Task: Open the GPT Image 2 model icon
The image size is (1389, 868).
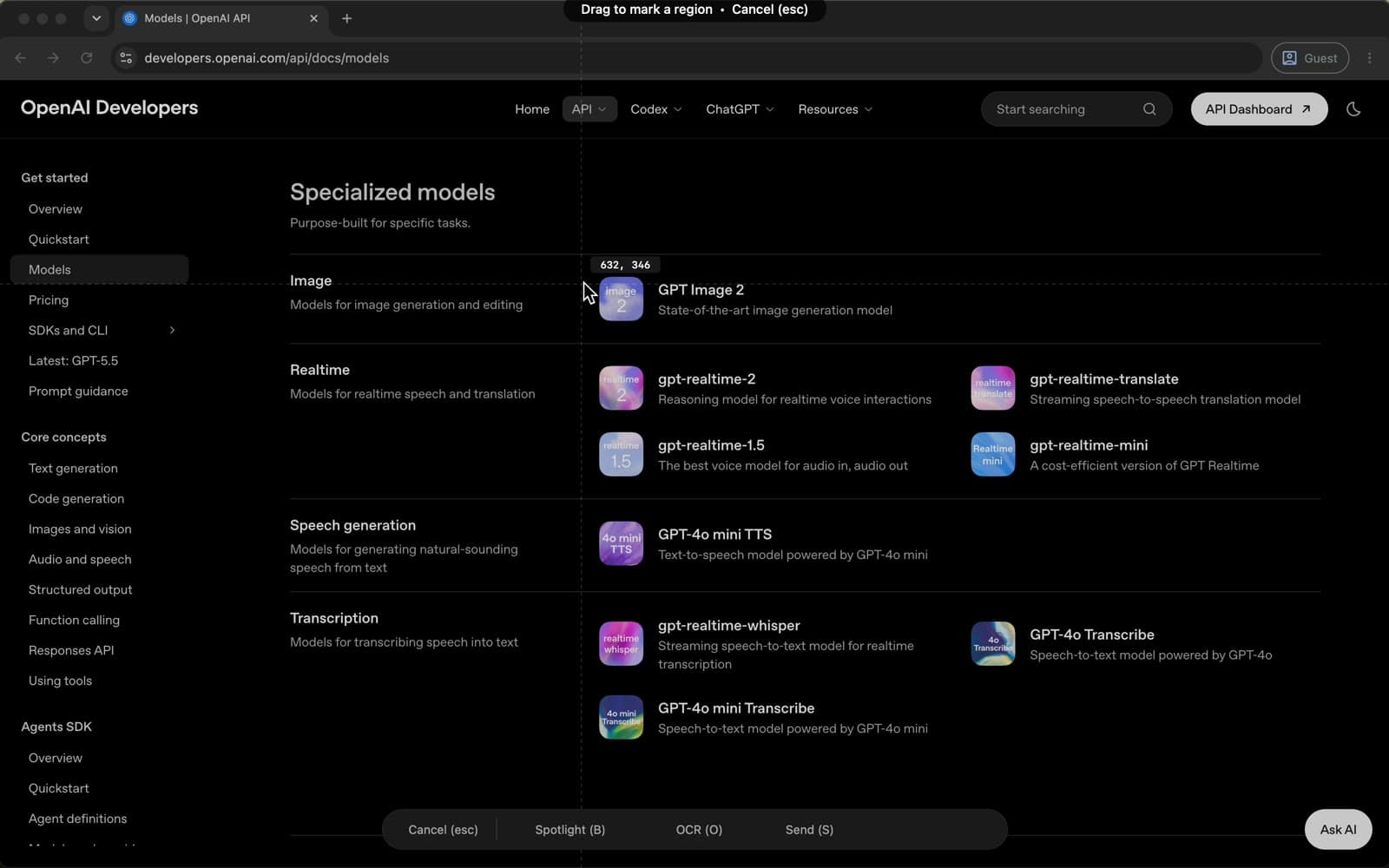Action: coord(621,299)
